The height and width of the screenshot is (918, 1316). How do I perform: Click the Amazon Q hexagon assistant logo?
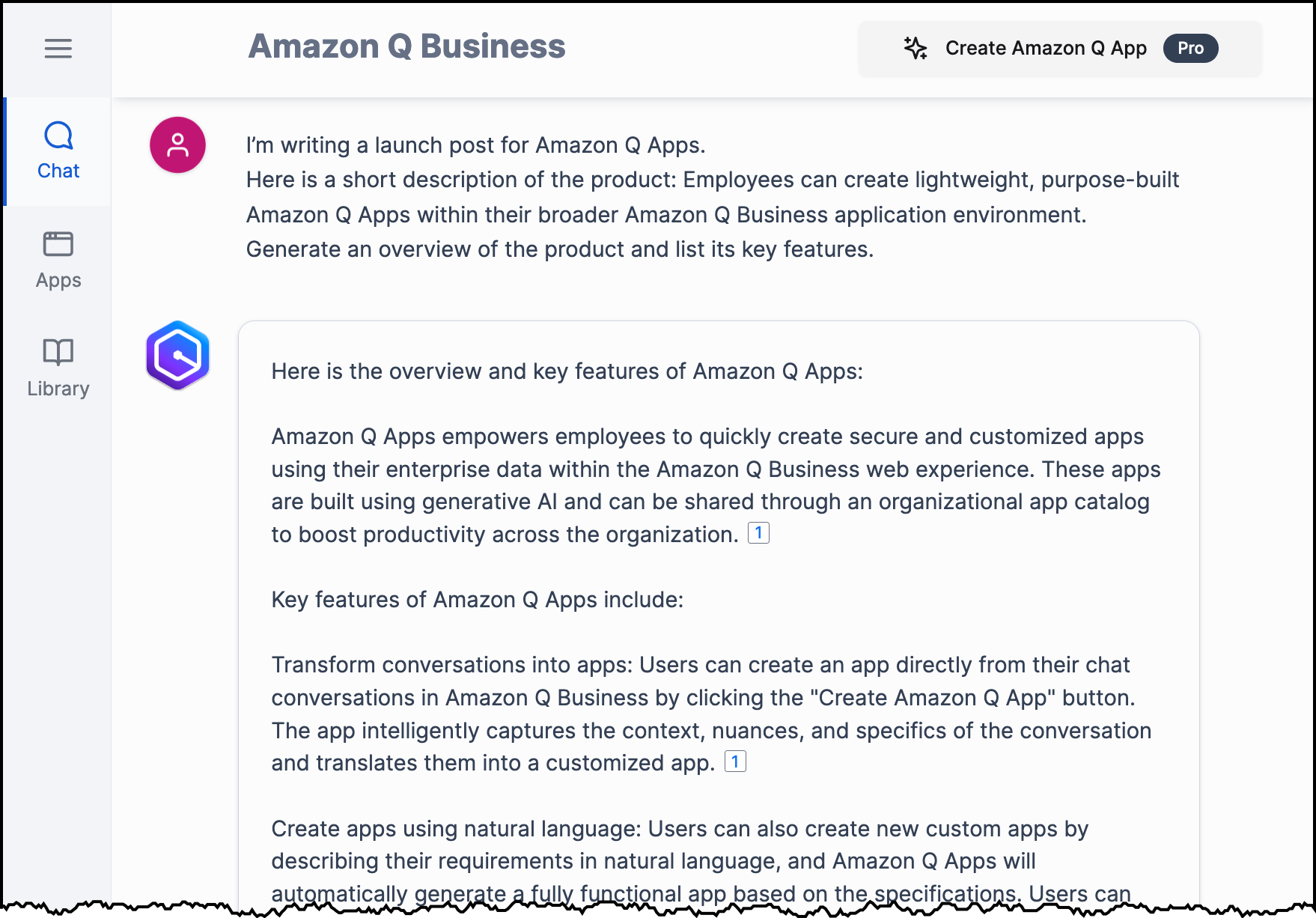tap(178, 356)
